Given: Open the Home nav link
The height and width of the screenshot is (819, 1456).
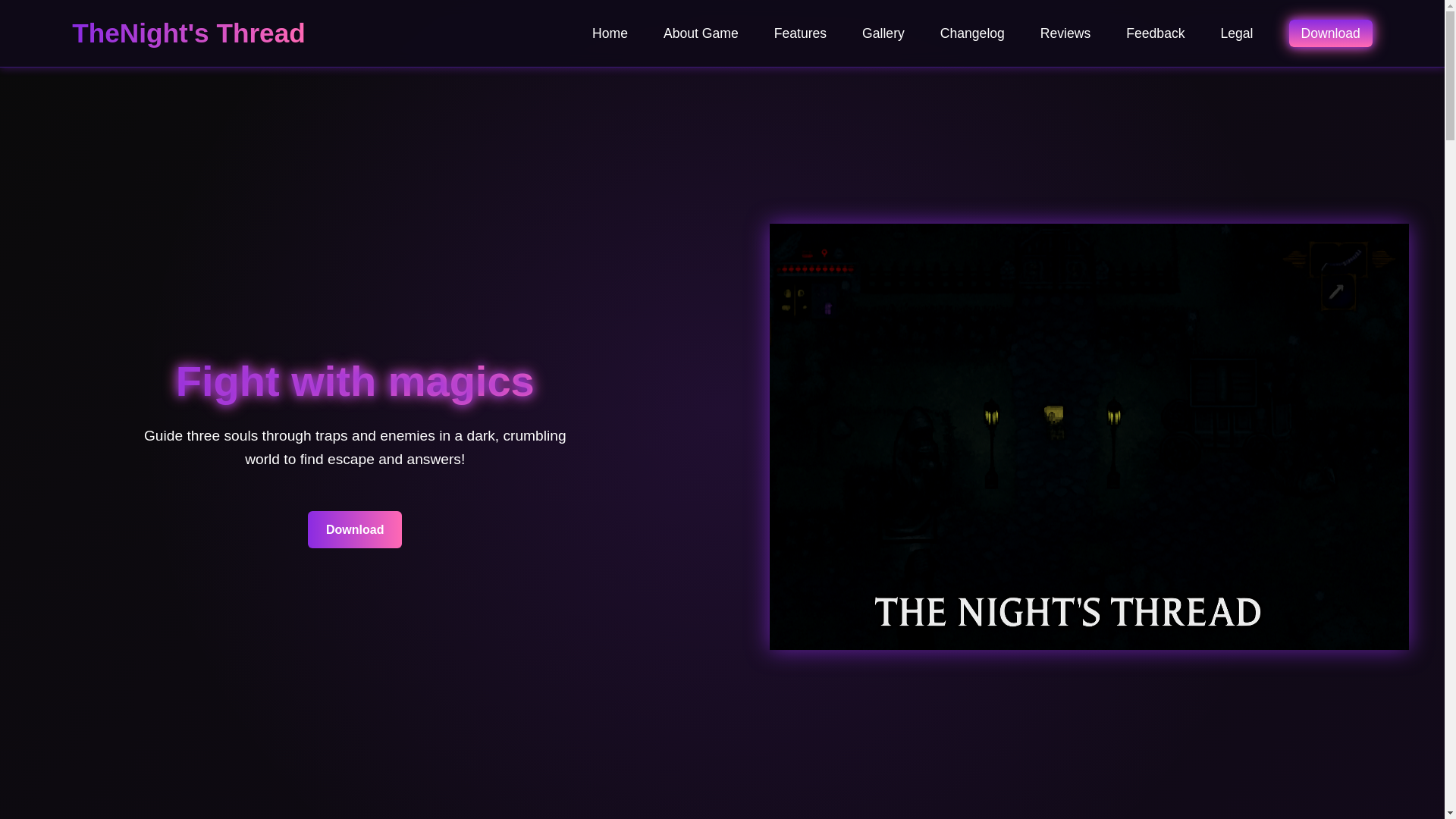Looking at the screenshot, I should [610, 33].
